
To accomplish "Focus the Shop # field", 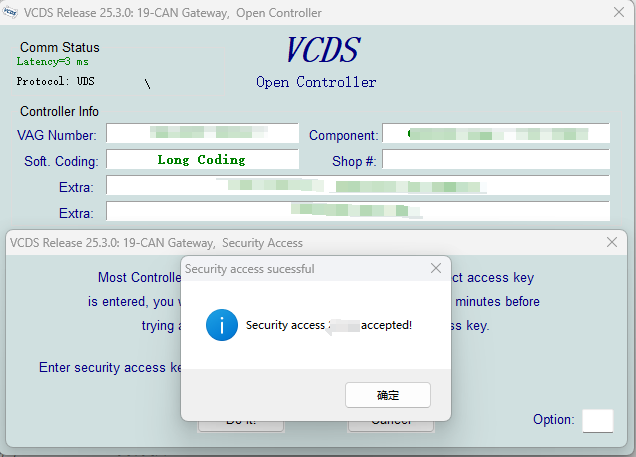I will click(x=496, y=160).
